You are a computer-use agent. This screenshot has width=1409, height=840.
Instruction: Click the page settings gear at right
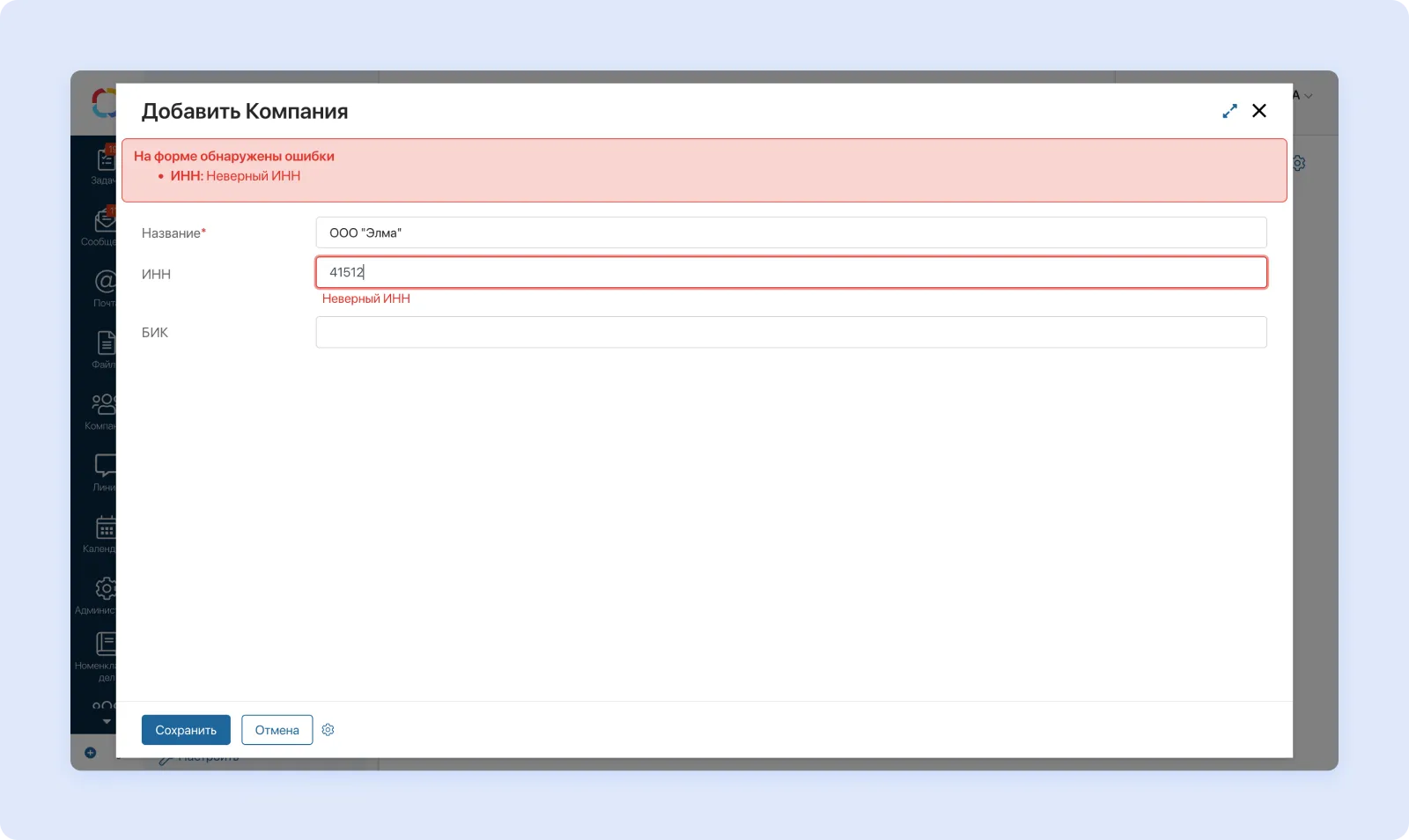click(1299, 164)
